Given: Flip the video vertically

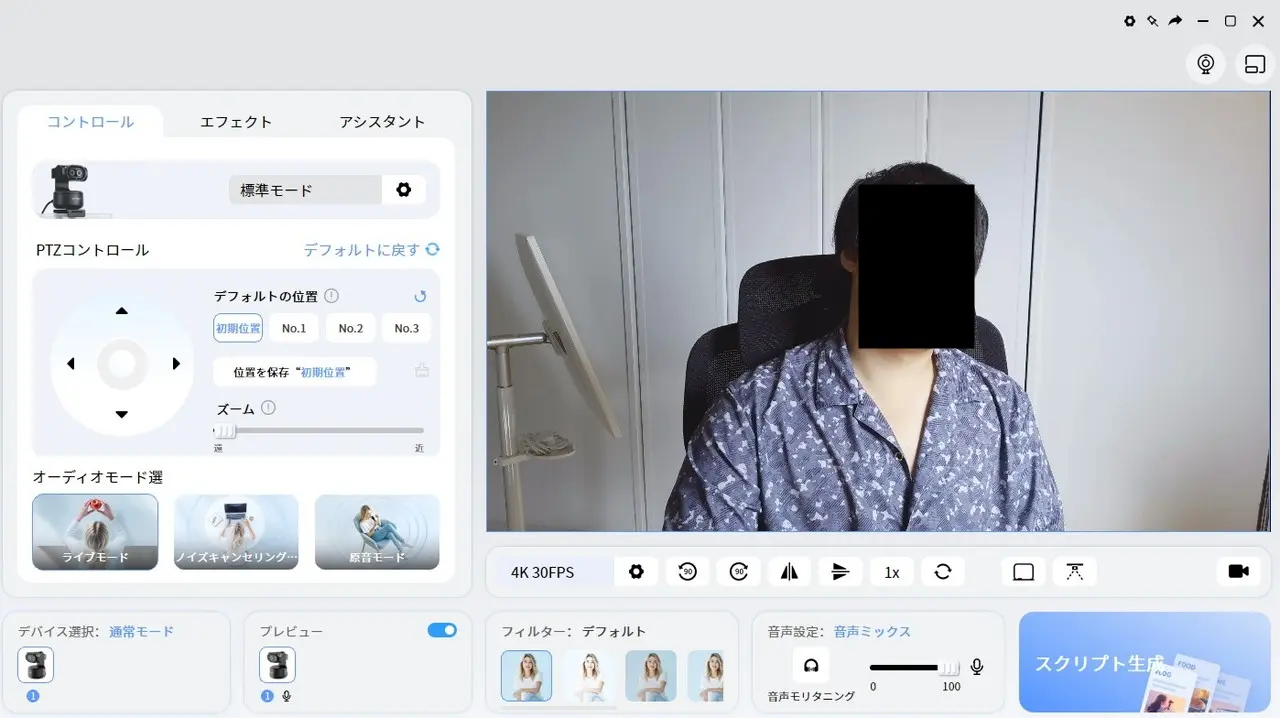Looking at the screenshot, I should [840, 572].
